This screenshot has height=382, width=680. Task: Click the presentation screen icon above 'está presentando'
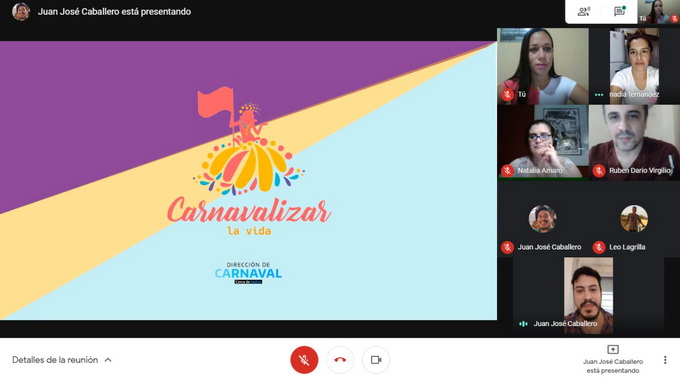(613, 349)
